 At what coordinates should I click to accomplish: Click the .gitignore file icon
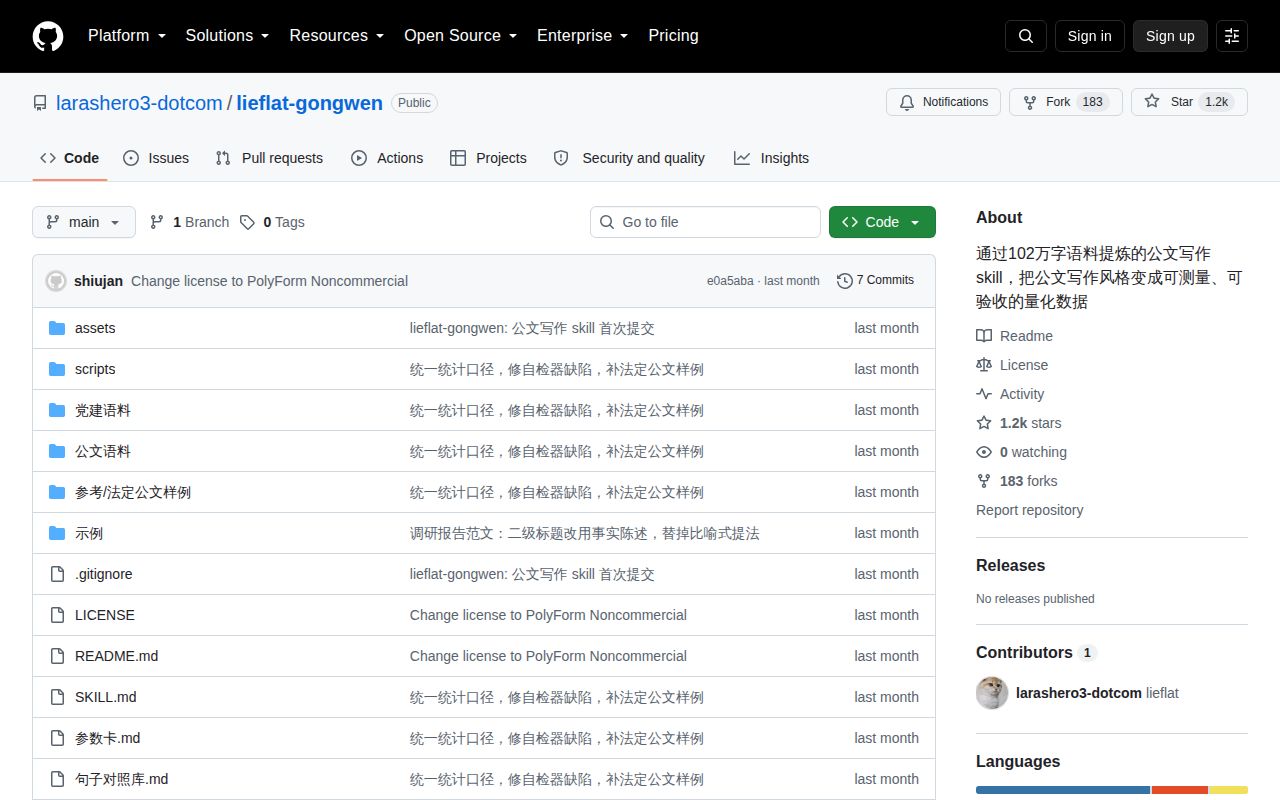(57, 574)
